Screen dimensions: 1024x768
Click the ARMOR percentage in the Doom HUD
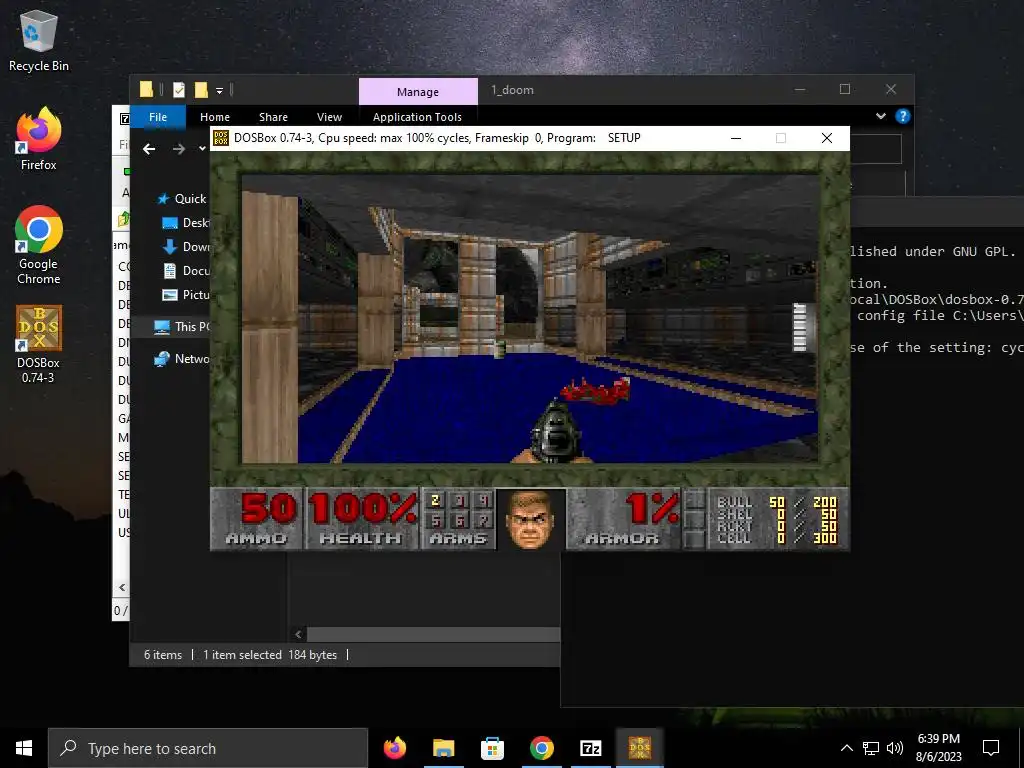point(652,509)
